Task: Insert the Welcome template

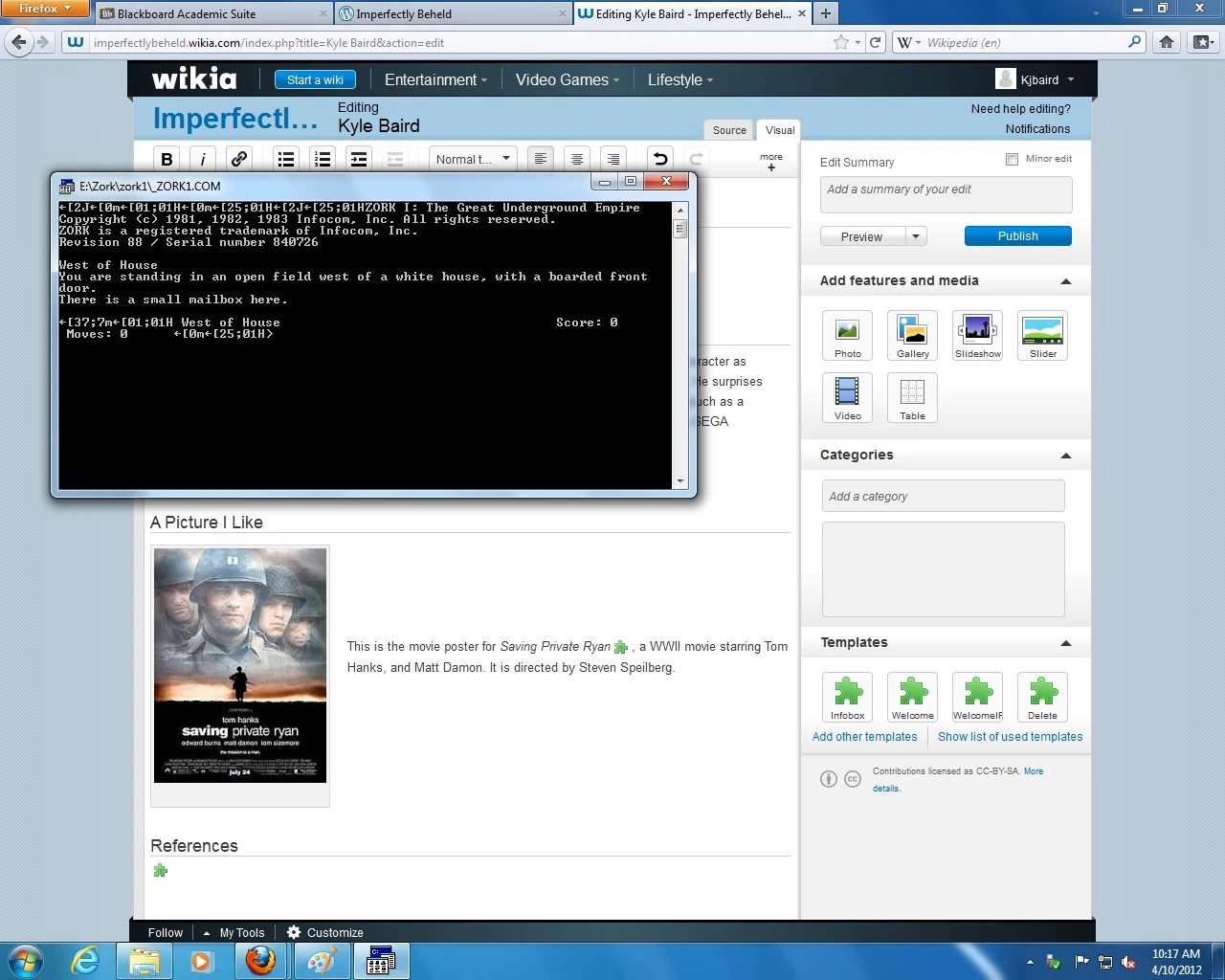Action: [x=912, y=697]
